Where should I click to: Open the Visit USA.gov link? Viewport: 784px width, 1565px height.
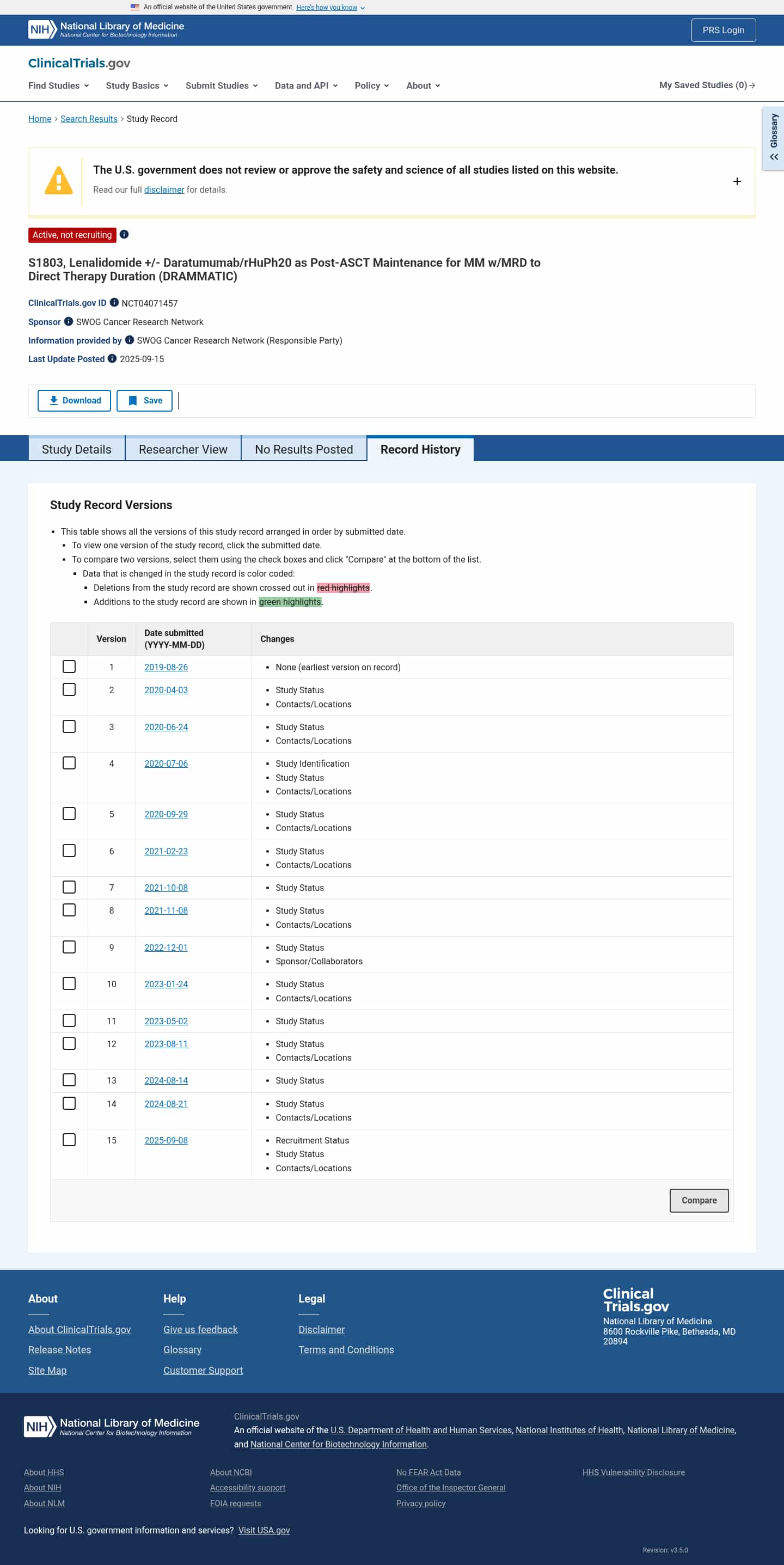(x=264, y=1530)
